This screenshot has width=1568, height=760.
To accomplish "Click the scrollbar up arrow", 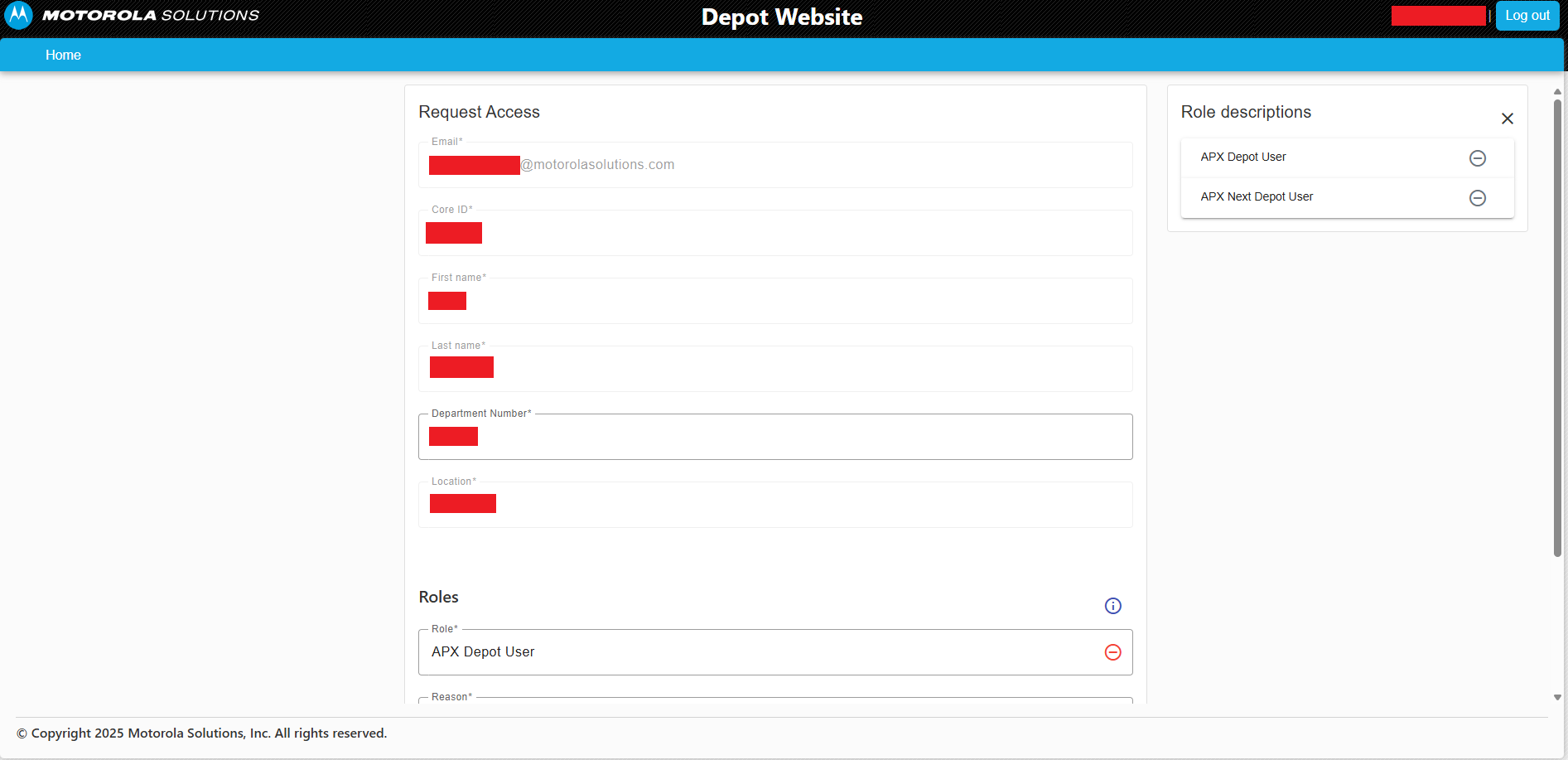I will point(1557,92).
